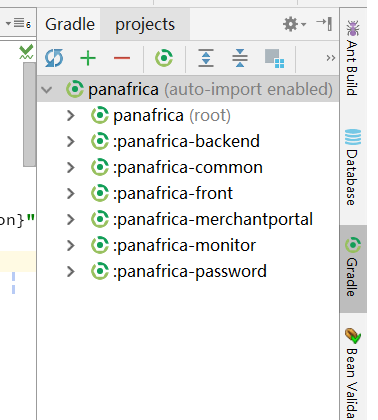Select :panafrica-common in the tree
The height and width of the screenshot is (420, 378).
tap(188, 167)
